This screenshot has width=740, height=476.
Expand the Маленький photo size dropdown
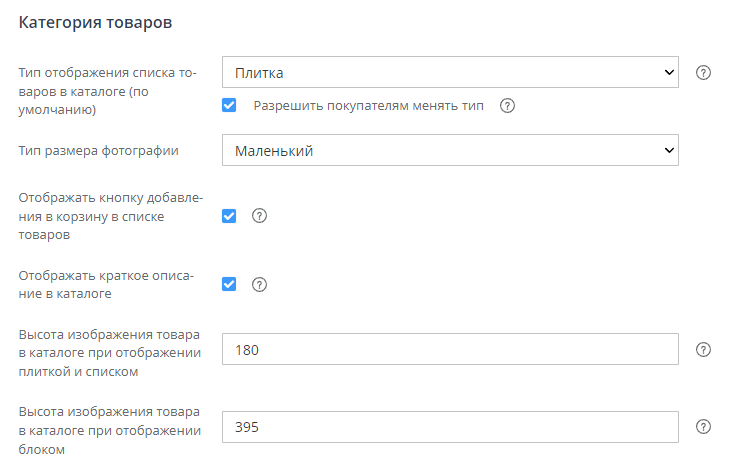click(x=450, y=151)
